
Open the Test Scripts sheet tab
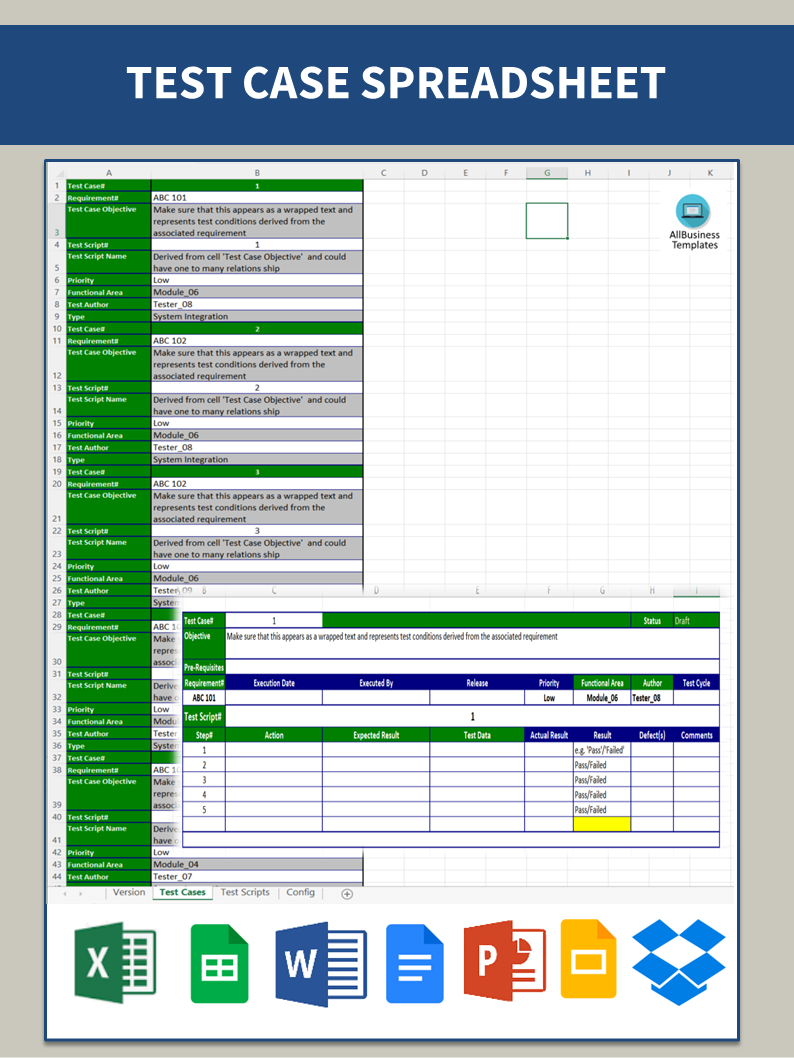[x=245, y=892]
